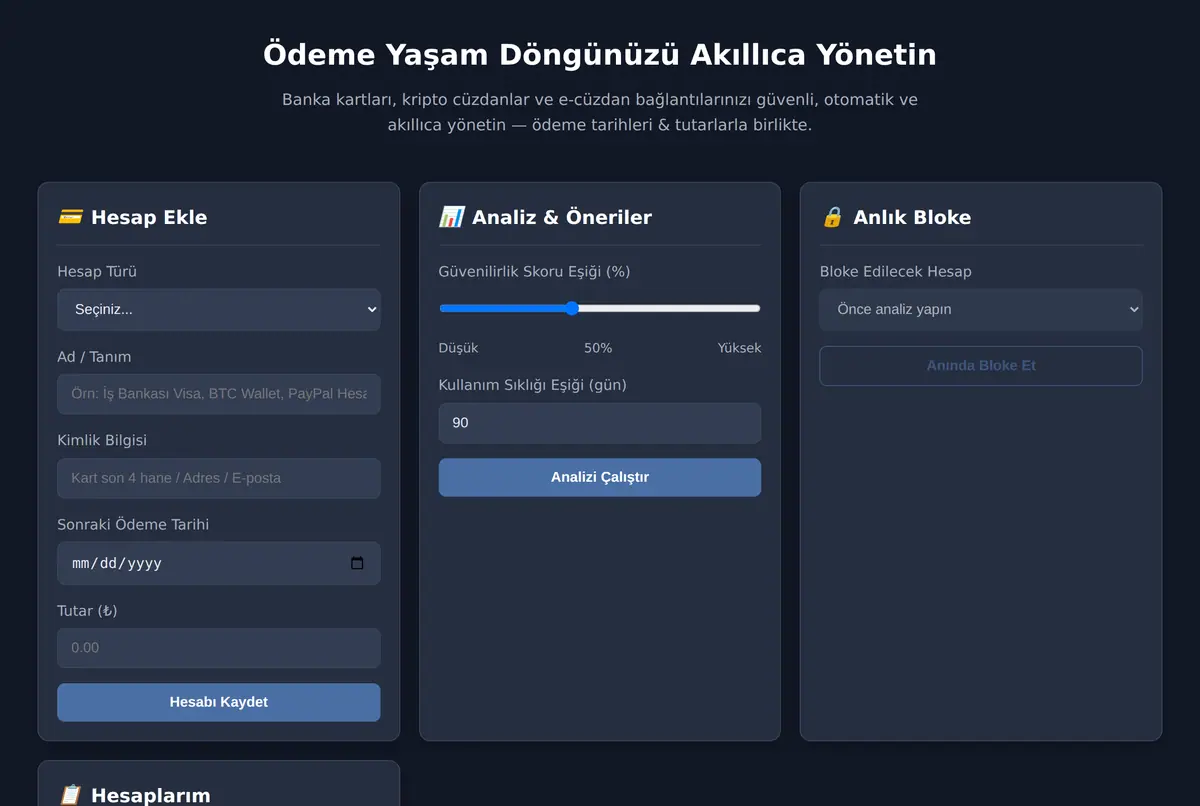Click the '50%' slider value text

coord(598,348)
